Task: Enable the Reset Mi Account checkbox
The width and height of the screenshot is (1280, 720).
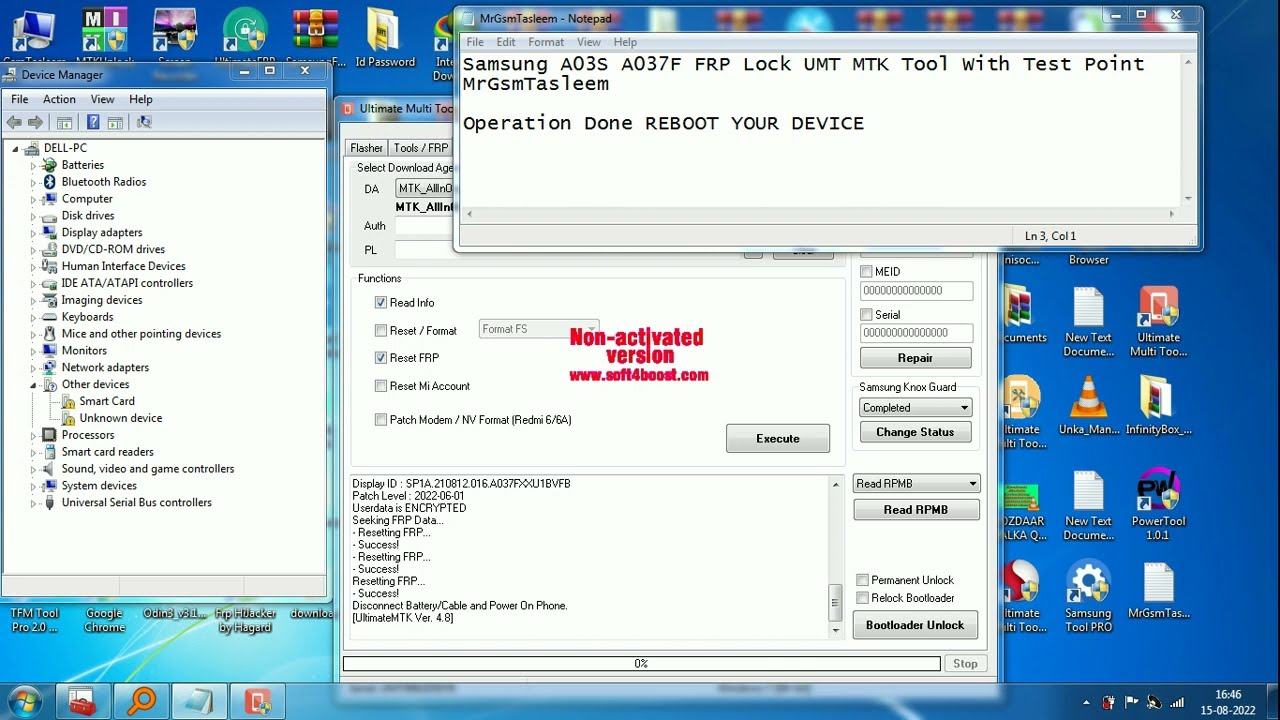Action: tap(381, 385)
